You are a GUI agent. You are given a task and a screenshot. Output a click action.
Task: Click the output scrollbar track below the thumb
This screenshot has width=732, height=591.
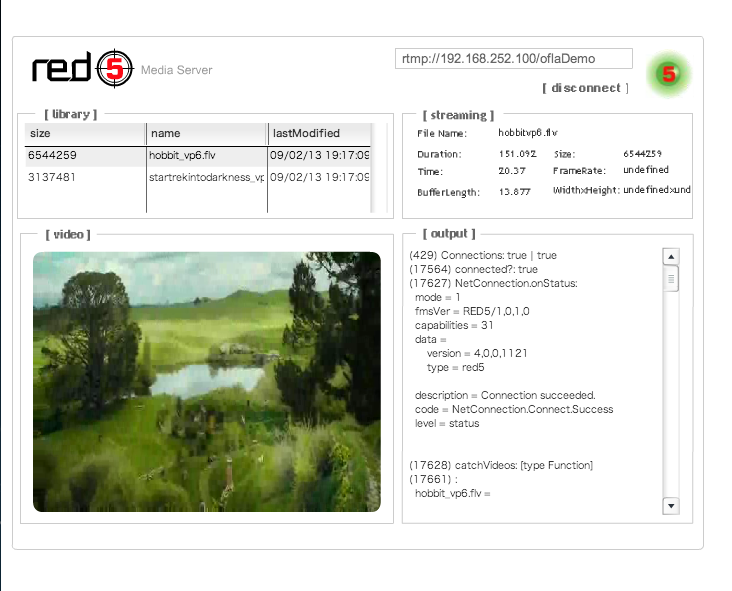pos(671,400)
